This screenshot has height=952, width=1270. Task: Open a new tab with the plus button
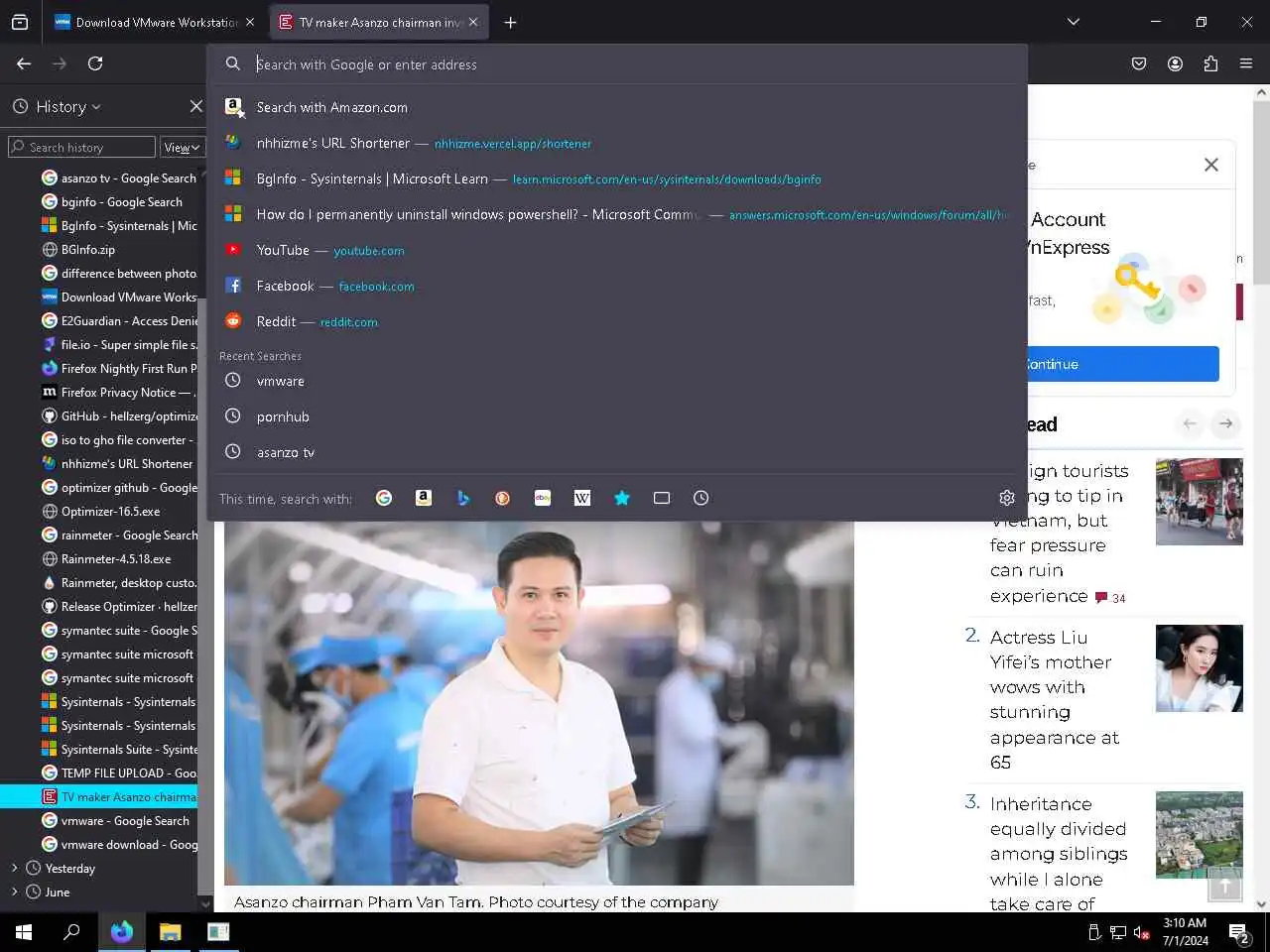coord(510,22)
